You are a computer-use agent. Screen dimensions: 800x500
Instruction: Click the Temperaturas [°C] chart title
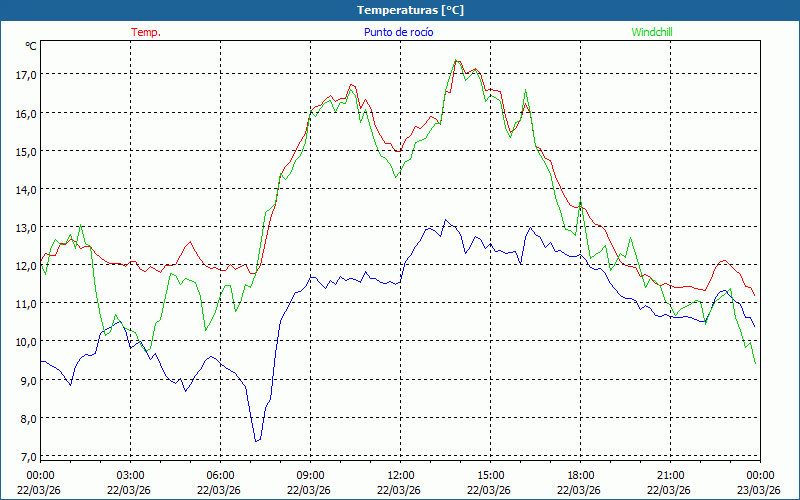[x=410, y=10]
